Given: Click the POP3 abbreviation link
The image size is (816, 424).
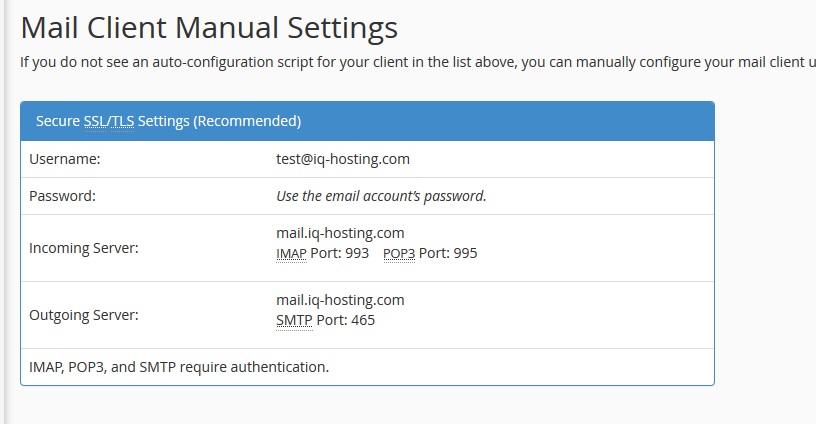Looking at the screenshot, I should coord(399,253).
